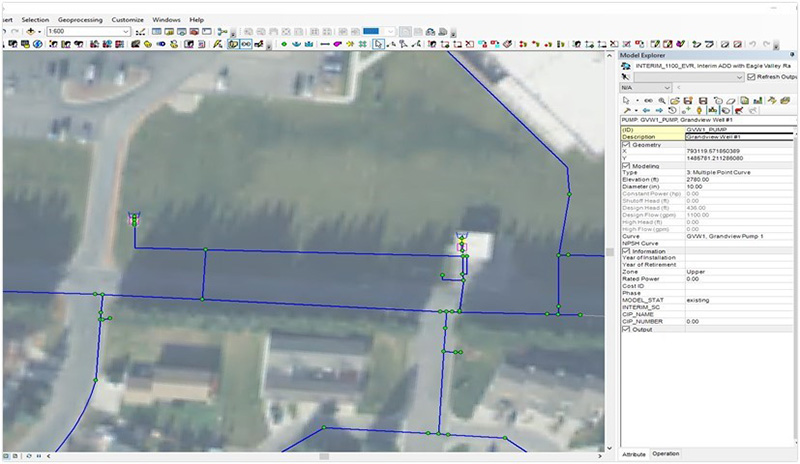Open the Help menu

[196, 19]
